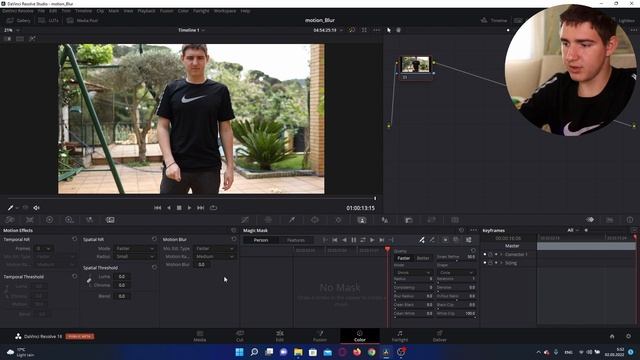Image resolution: width=640 pixels, height=360 pixels.
Task: Select Better quality in Magic Mask
Action: coord(423,258)
